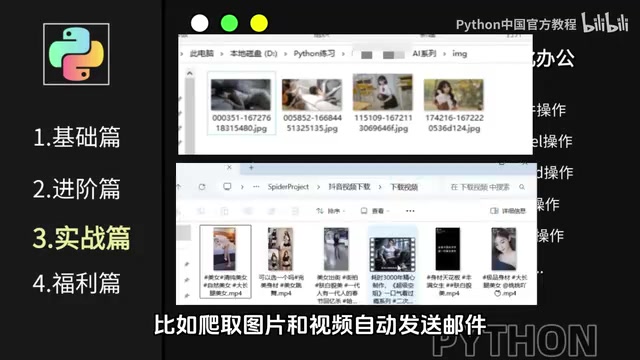Click the up-arrow navigation icon in the lower explorer
640x360 pixels.
tap(179, 187)
